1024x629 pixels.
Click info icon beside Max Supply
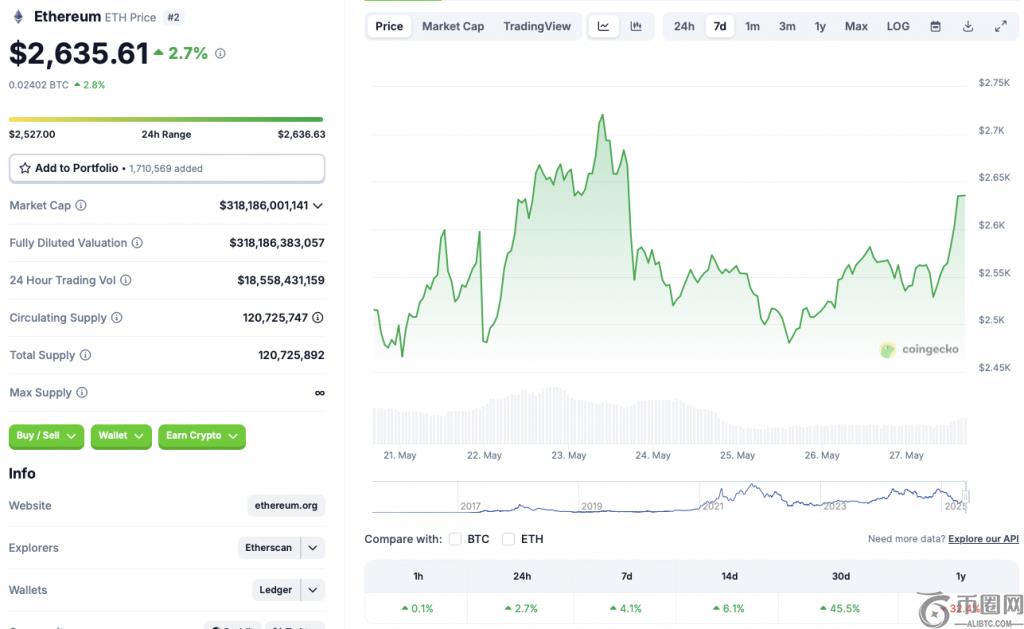coord(82,393)
